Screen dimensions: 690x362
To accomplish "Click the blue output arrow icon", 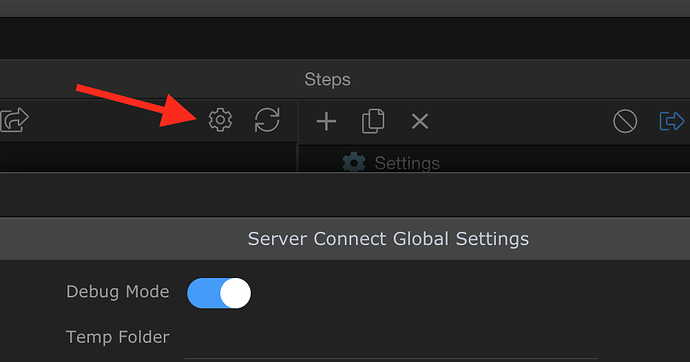I will tap(672, 121).
